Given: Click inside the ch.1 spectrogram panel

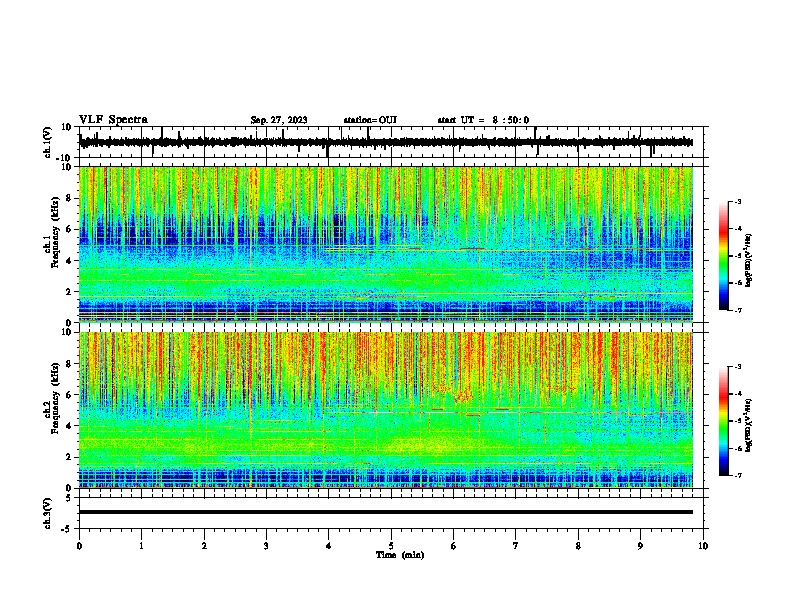Looking at the screenshot, I should click(386, 244).
